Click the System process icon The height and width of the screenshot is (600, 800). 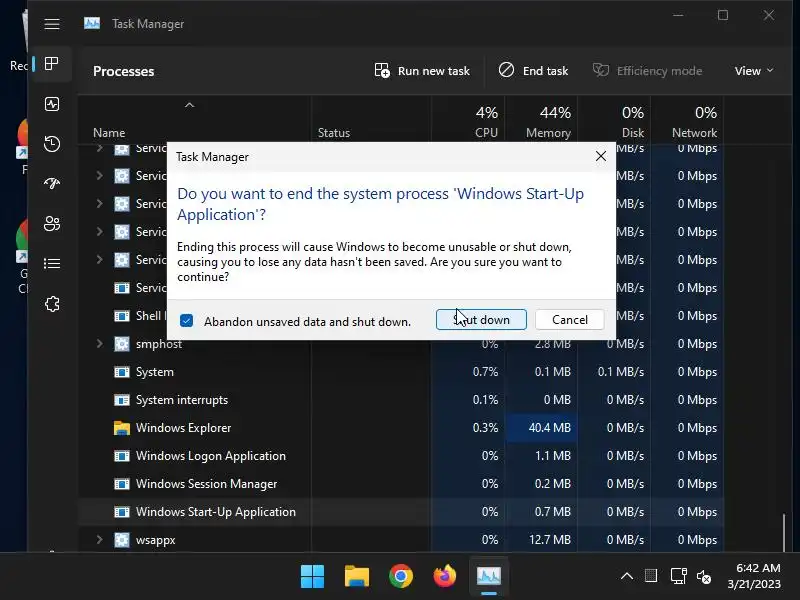point(121,372)
